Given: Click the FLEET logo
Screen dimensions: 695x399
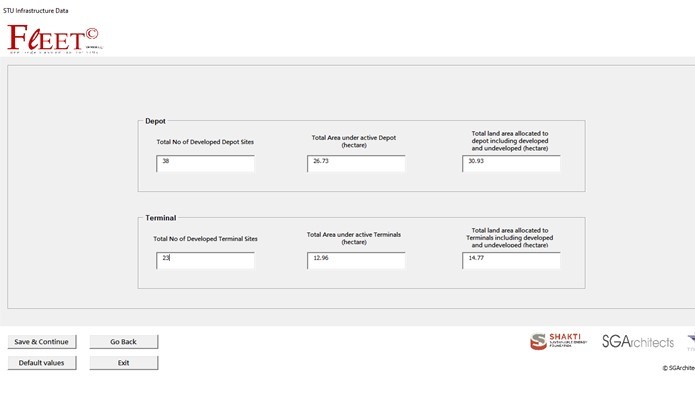Looking at the screenshot, I should tap(55, 39).
